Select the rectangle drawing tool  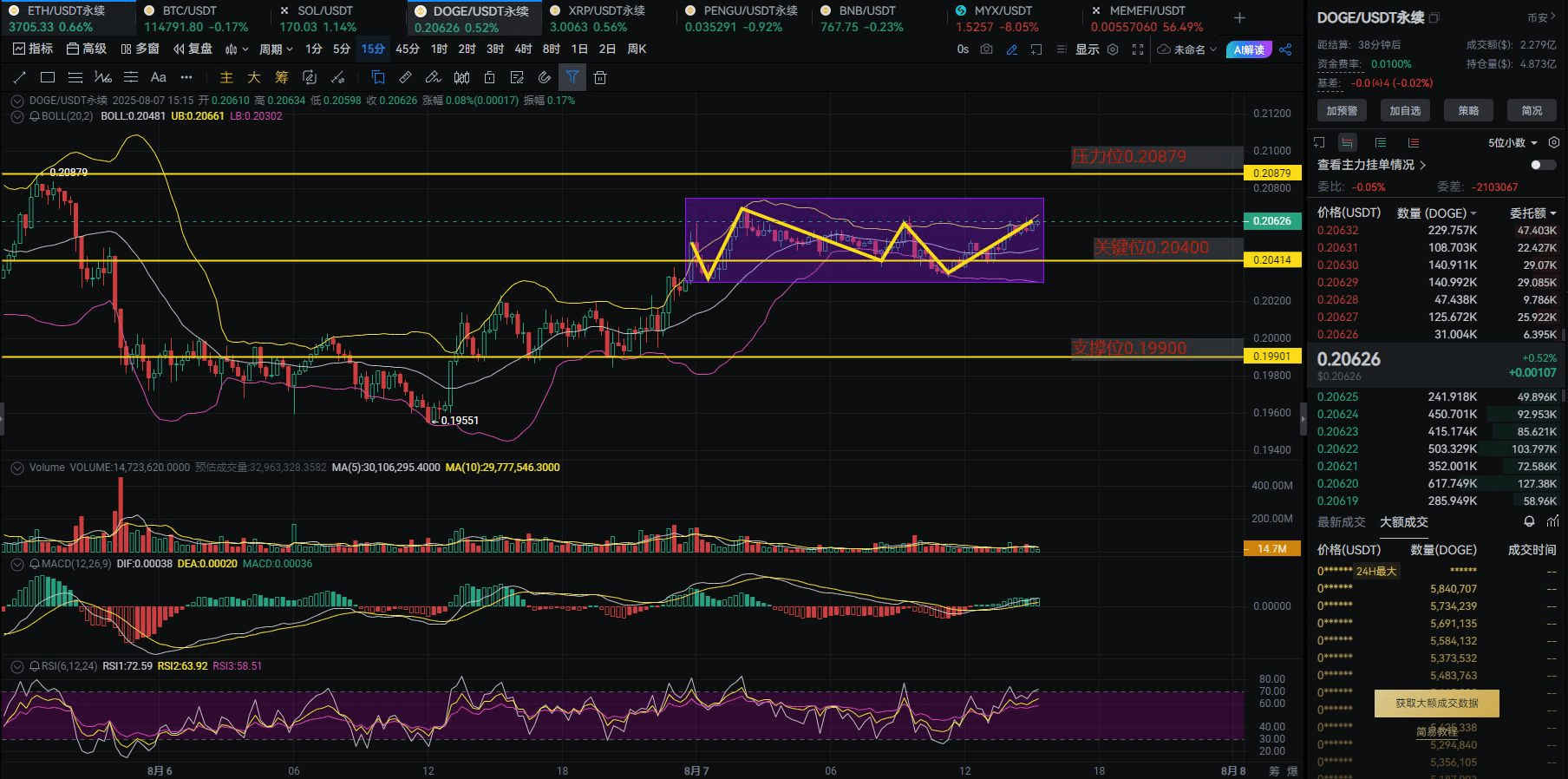tap(48, 78)
